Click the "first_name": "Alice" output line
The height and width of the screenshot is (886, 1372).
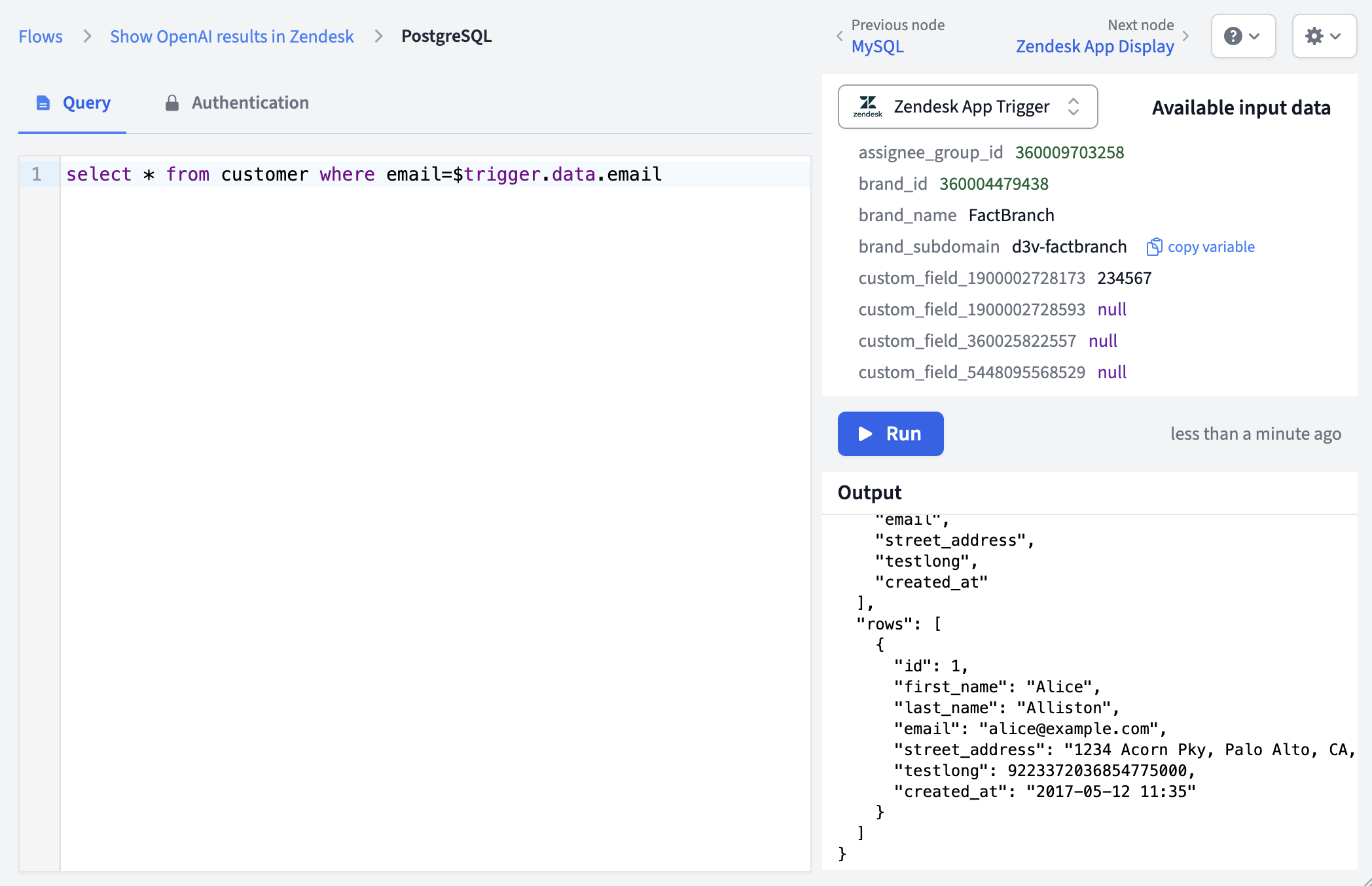pos(998,687)
